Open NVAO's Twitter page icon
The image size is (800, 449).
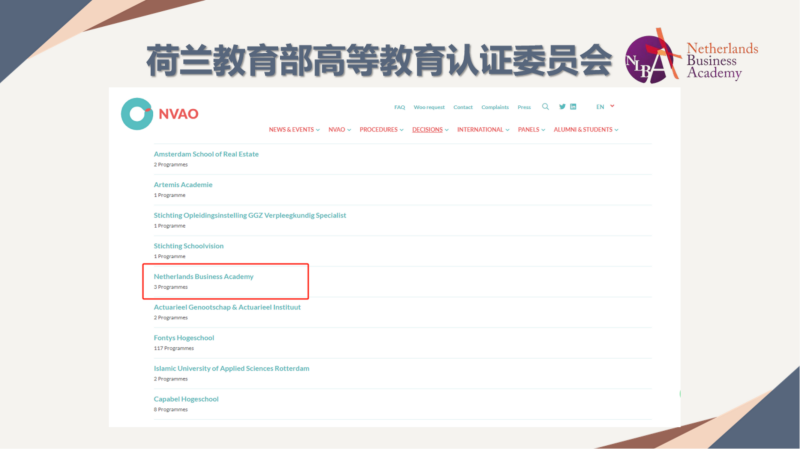point(562,107)
